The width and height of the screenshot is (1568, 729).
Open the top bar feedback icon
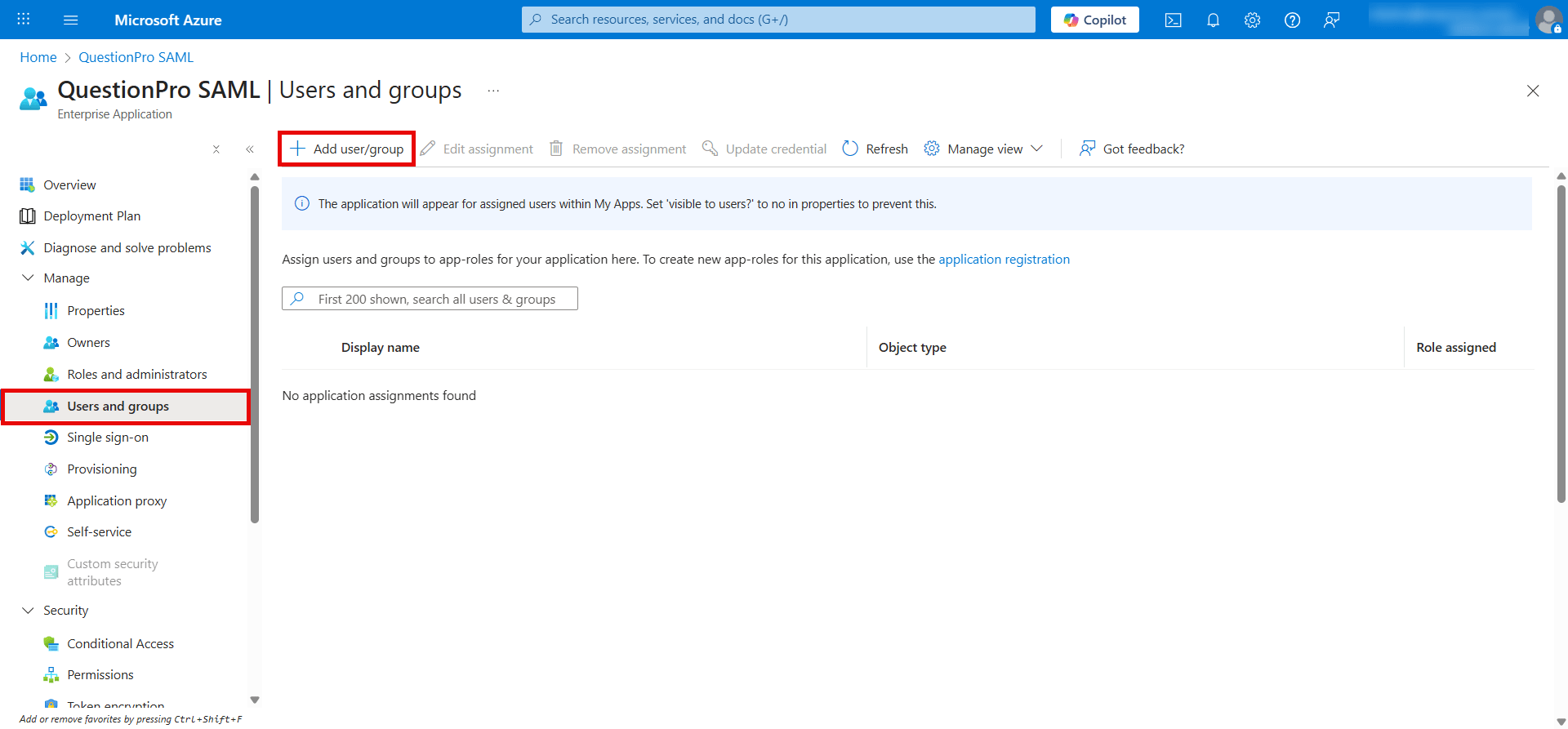1332,20
